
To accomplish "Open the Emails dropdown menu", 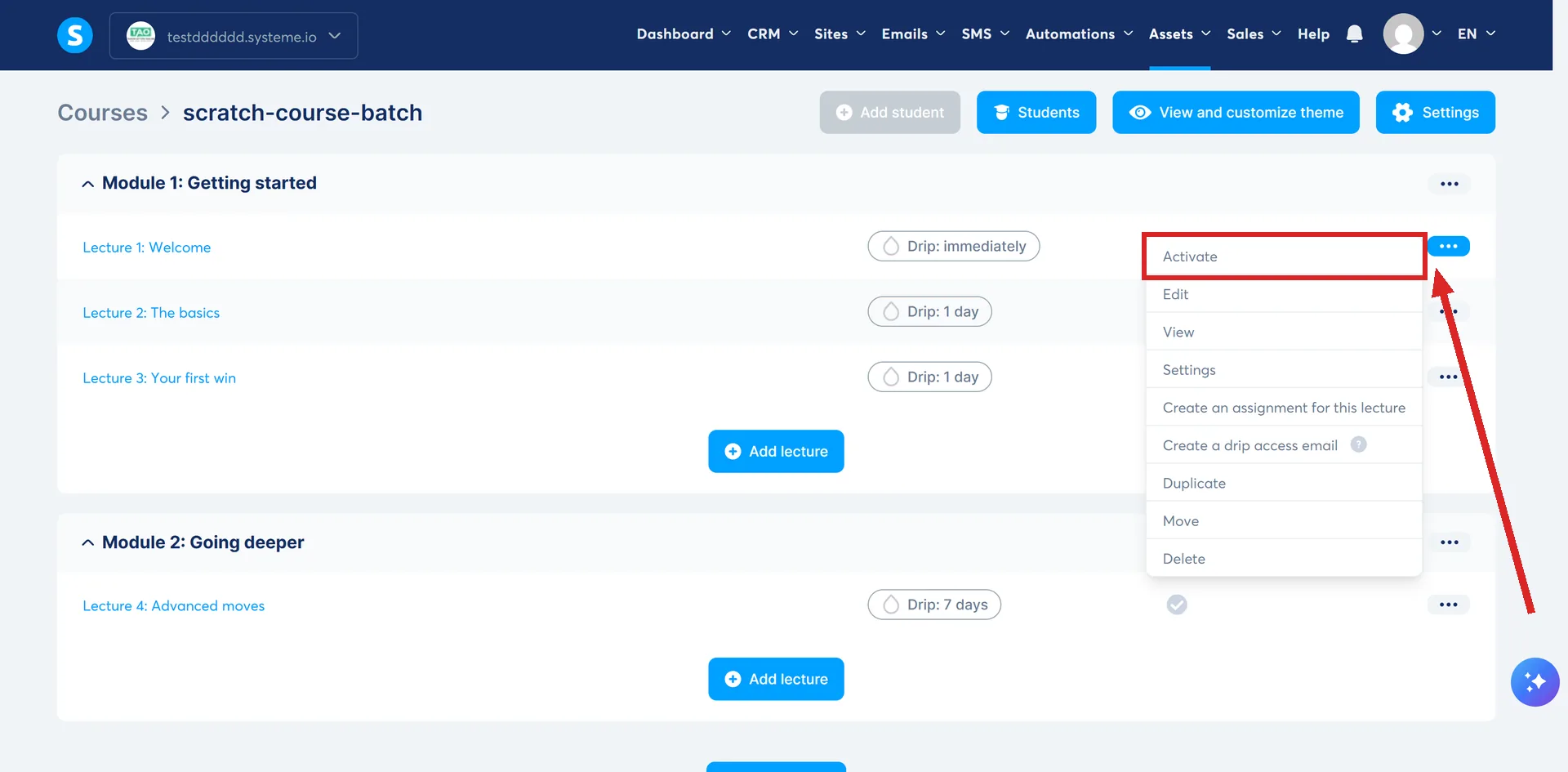I will pos(913,33).
